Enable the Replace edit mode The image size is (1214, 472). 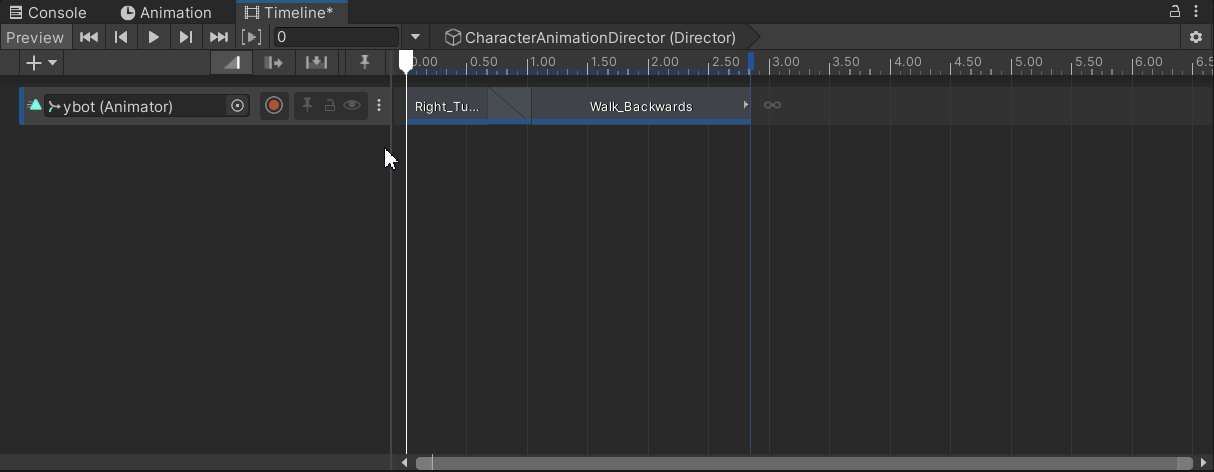(x=316, y=62)
